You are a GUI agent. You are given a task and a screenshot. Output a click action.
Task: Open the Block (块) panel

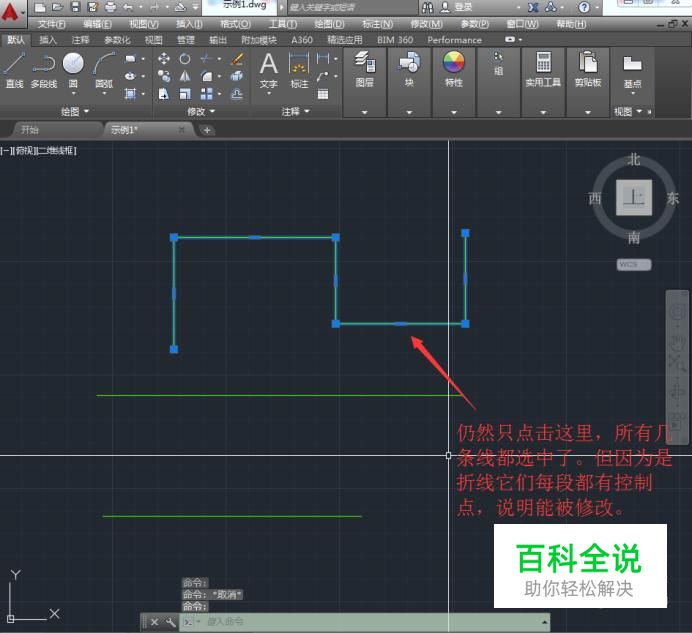(409, 69)
